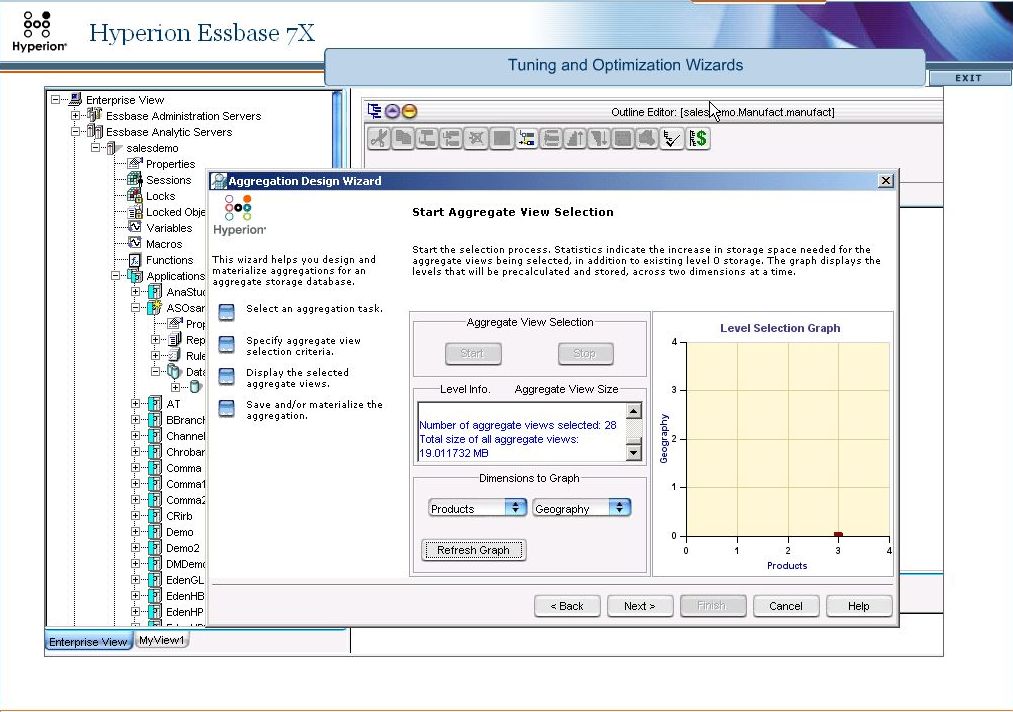
Task: Open Help in the wizard
Action: pyautogui.click(x=859, y=606)
